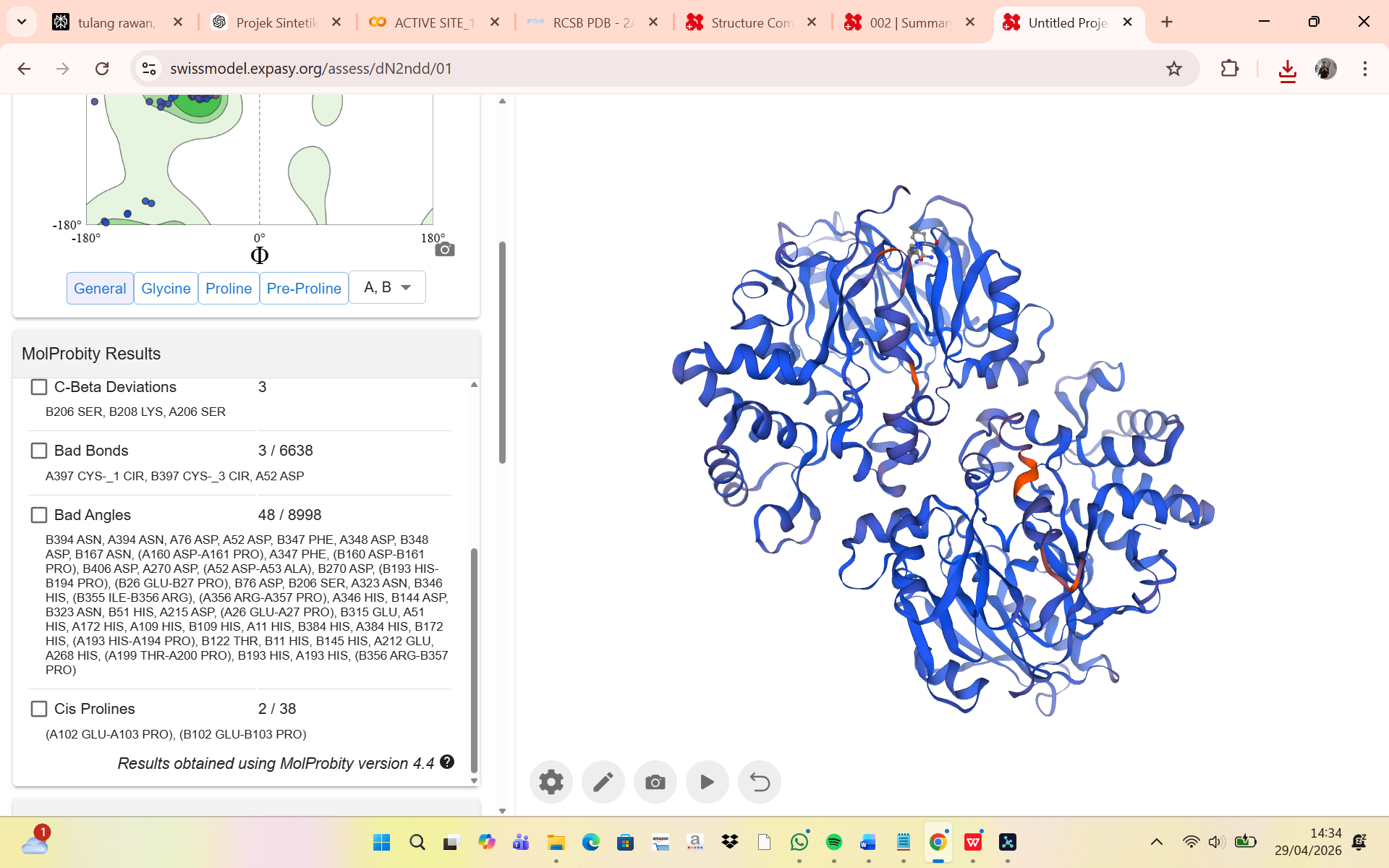The width and height of the screenshot is (1389, 868).
Task: Reload the SWISS-MODEL page
Action: 102,69
